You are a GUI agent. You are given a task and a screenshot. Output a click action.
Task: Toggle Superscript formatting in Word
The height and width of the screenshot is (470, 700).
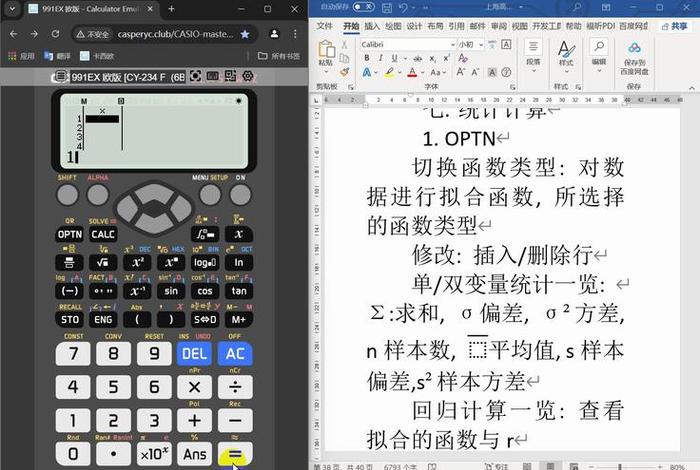pyautogui.click(x=446, y=58)
